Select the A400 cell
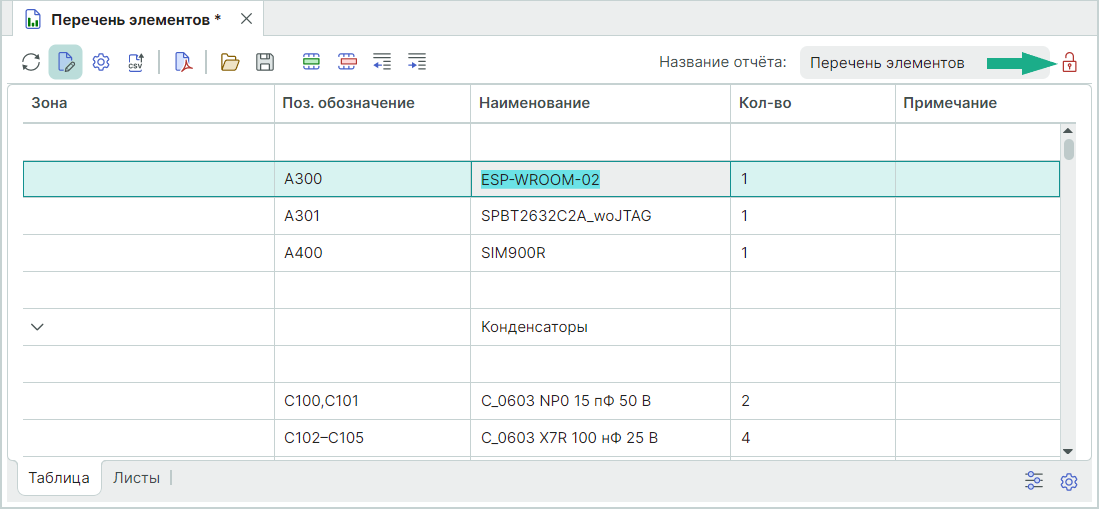 pyautogui.click(x=372, y=253)
